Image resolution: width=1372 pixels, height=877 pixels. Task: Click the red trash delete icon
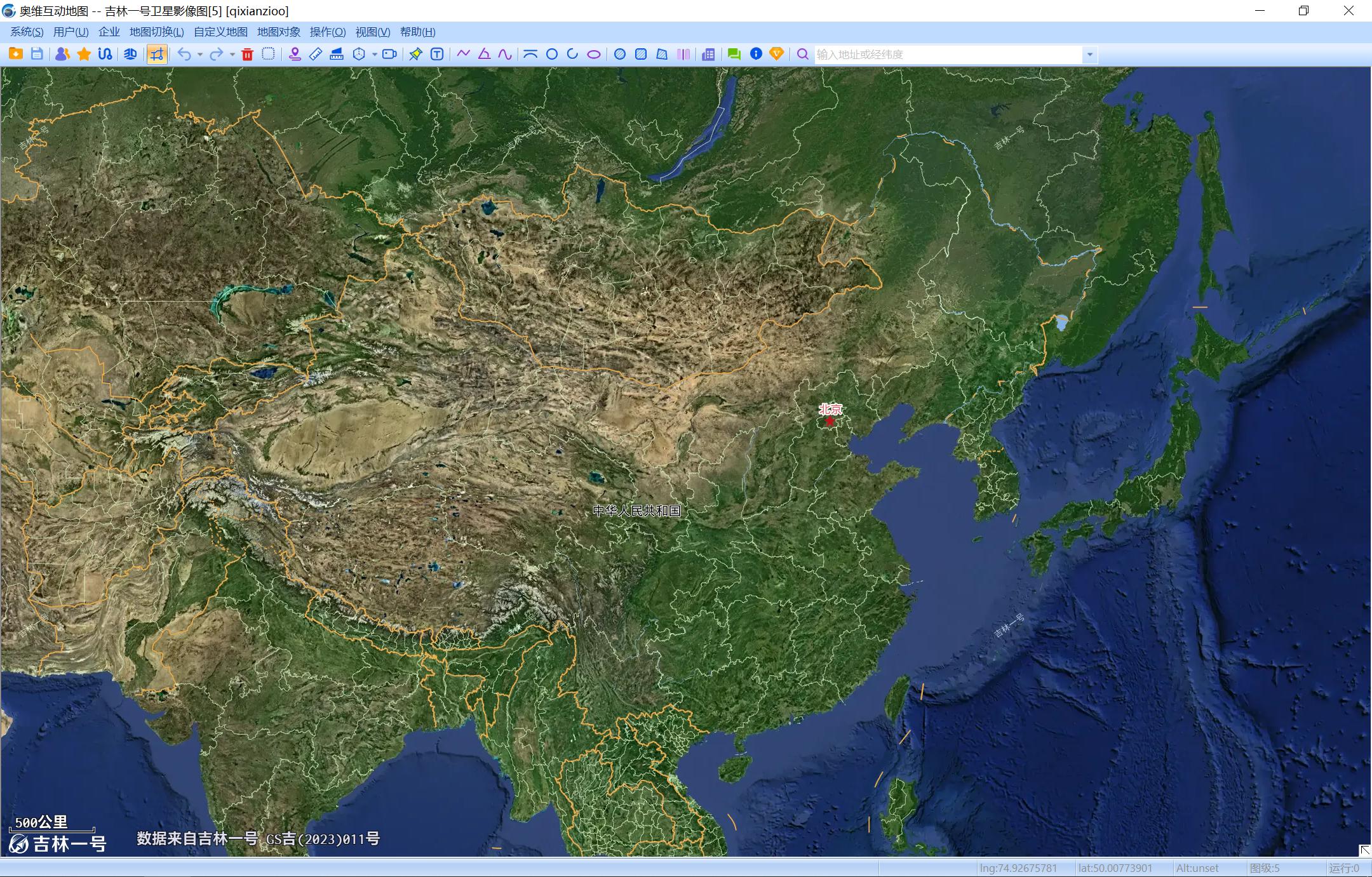248,54
